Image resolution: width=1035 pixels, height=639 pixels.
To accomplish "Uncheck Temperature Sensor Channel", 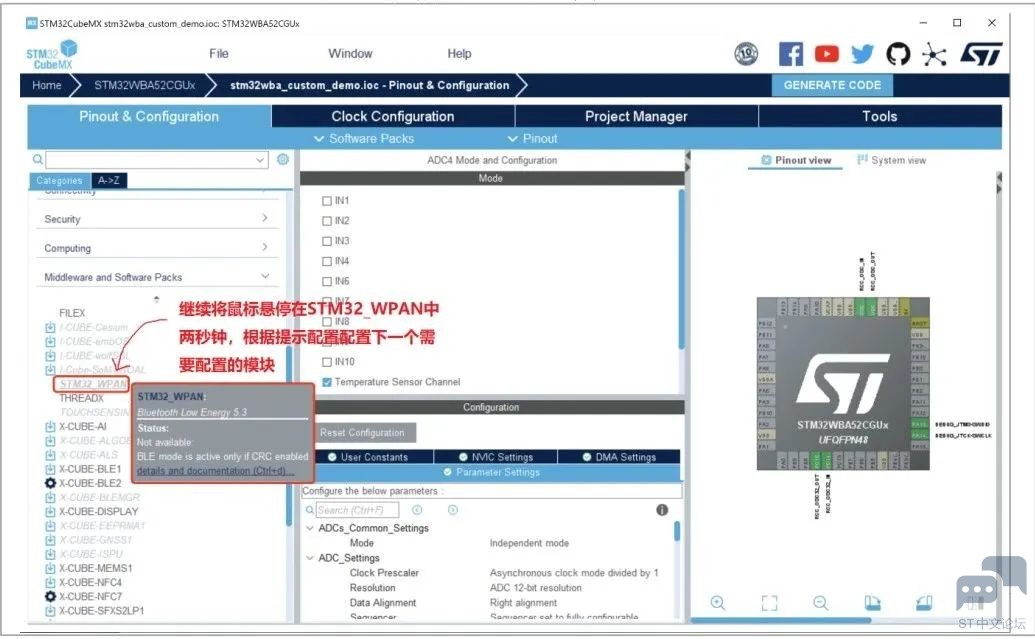I will [327, 382].
